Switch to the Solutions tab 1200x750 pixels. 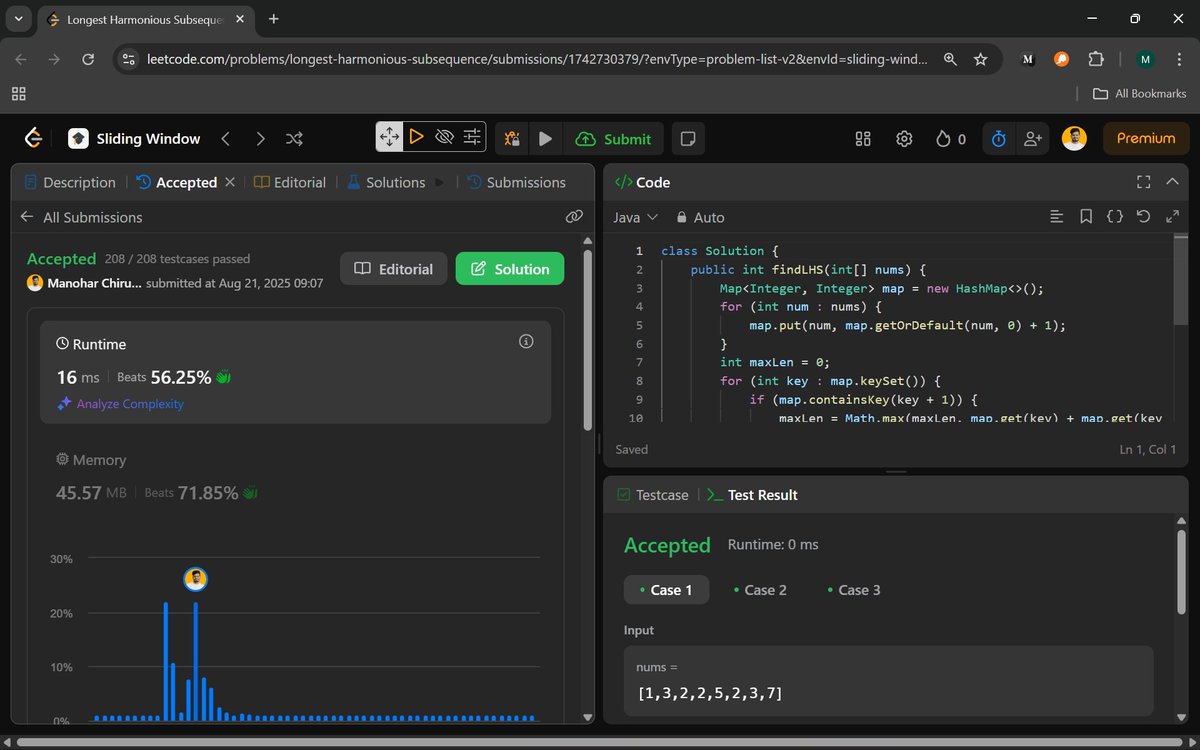click(386, 182)
